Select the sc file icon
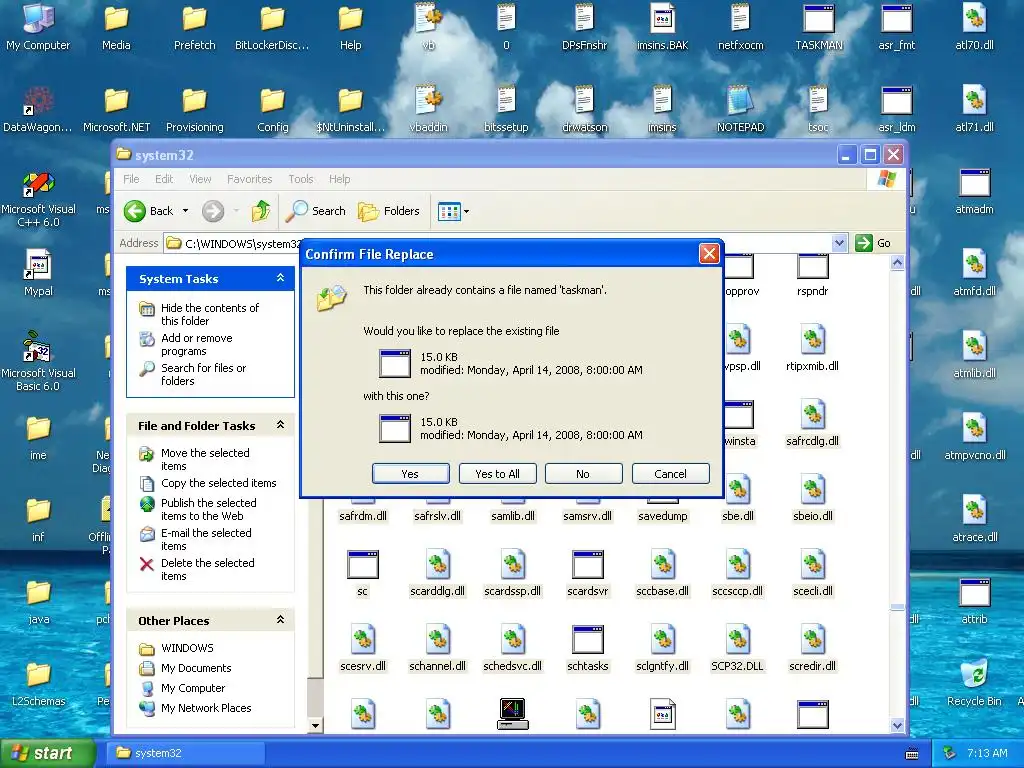Viewport: 1024px width, 768px height. point(362,565)
